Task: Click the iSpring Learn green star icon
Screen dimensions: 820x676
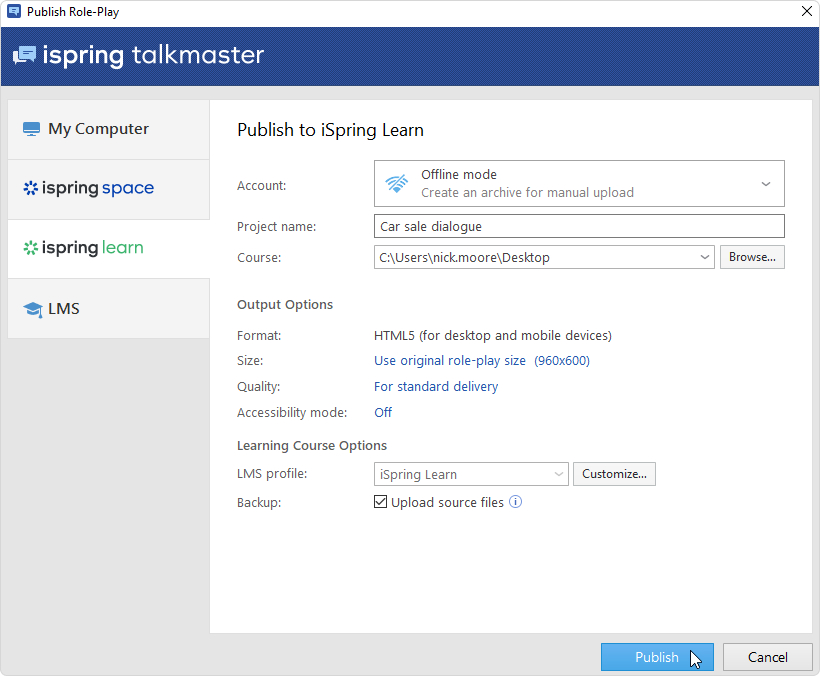Action: pos(31,248)
